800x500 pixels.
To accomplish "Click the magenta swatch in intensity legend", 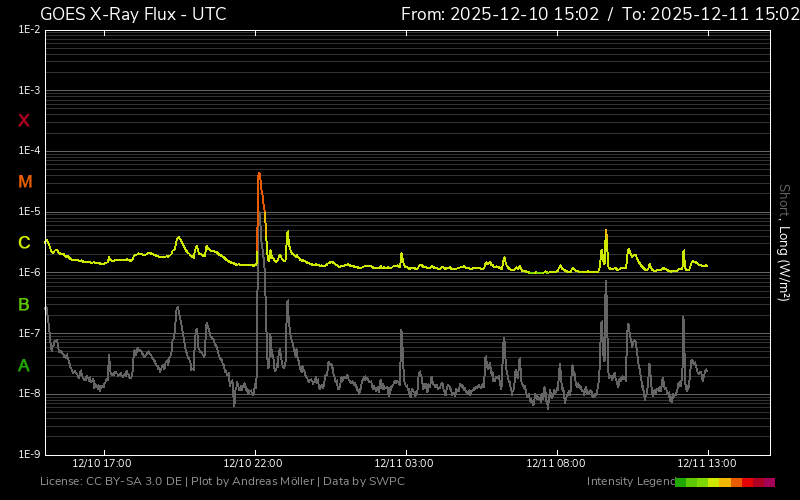I will [769, 482].
